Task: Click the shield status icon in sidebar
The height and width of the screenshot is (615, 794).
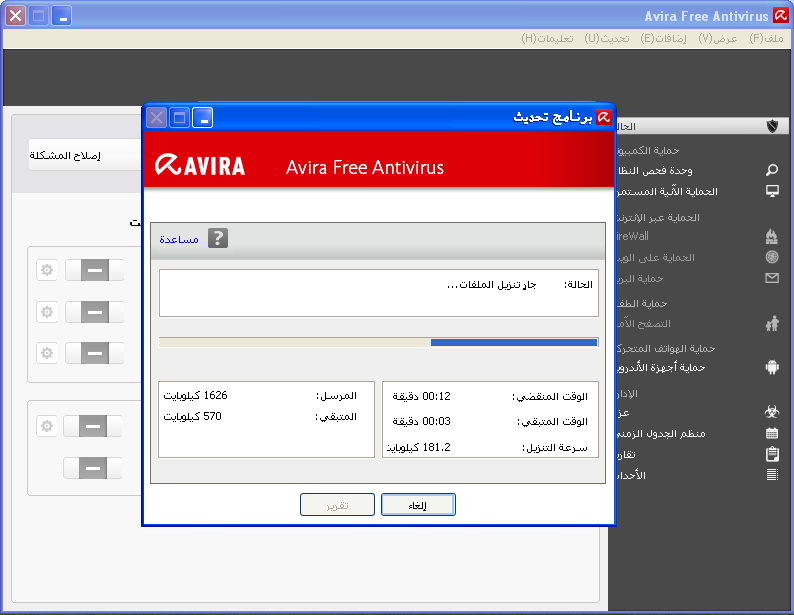Action: (772, 126)
